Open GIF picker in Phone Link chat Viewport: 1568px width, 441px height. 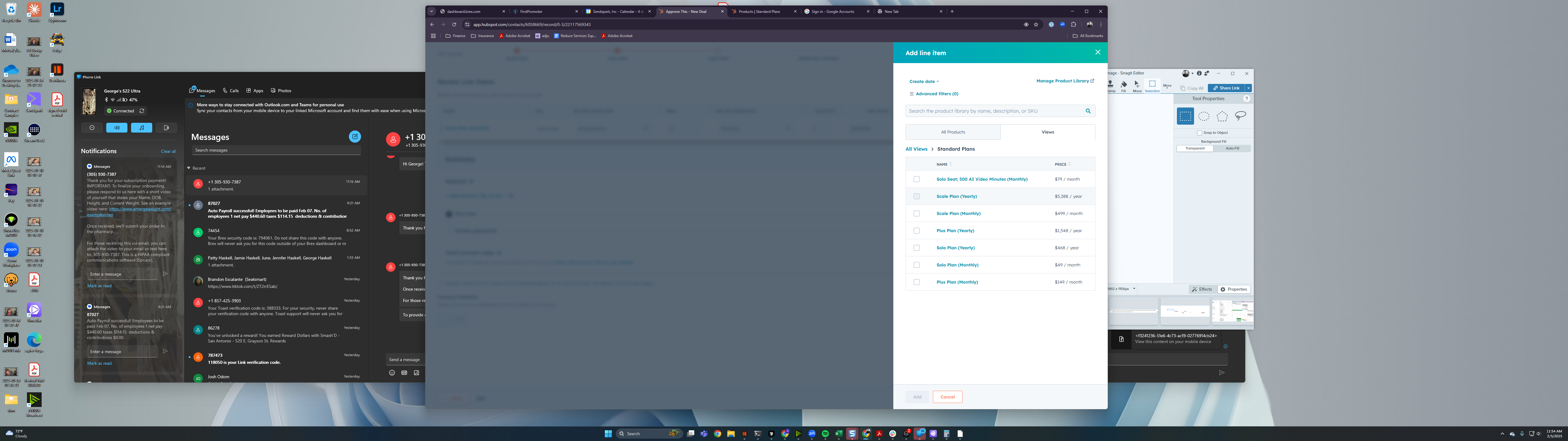tap(404, 373)
